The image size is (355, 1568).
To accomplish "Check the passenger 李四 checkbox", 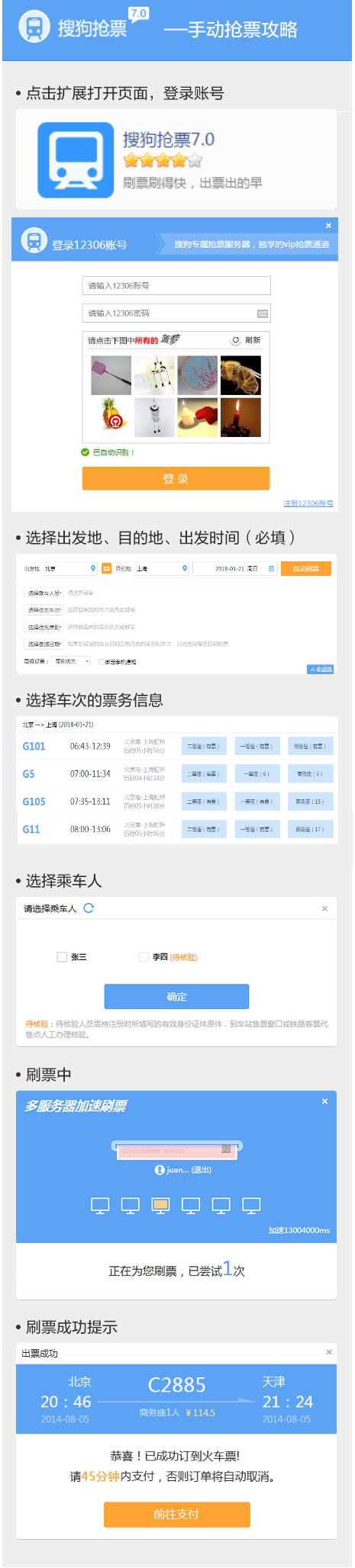I will tap(144, 956).
